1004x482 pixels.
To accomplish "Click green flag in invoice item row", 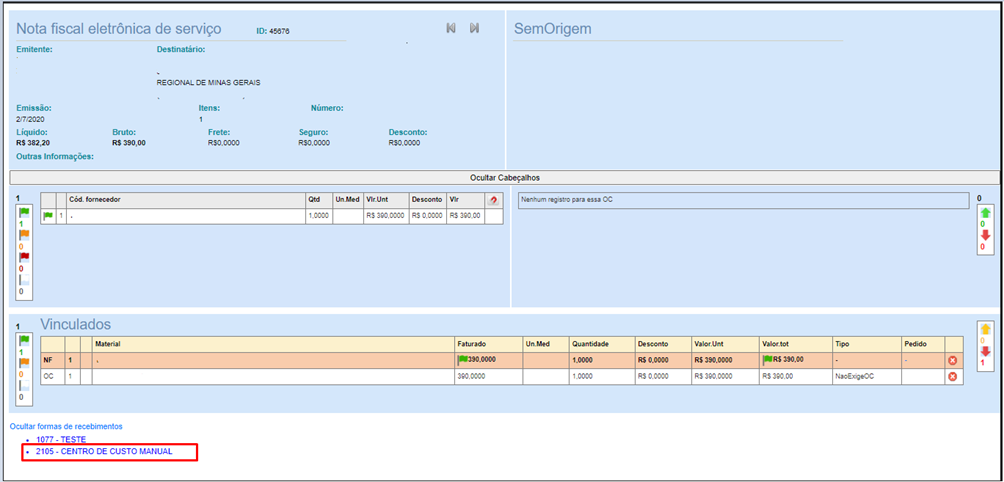I will pyautogui.click(x=47, y=216).
